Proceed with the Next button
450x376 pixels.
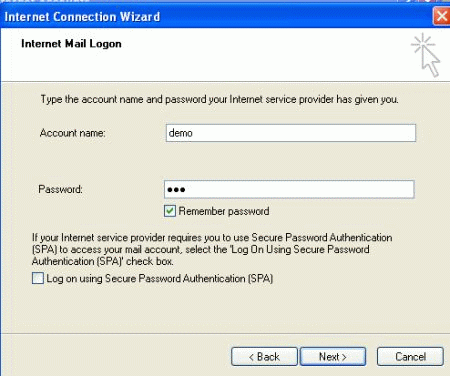(x=333, y=357)
